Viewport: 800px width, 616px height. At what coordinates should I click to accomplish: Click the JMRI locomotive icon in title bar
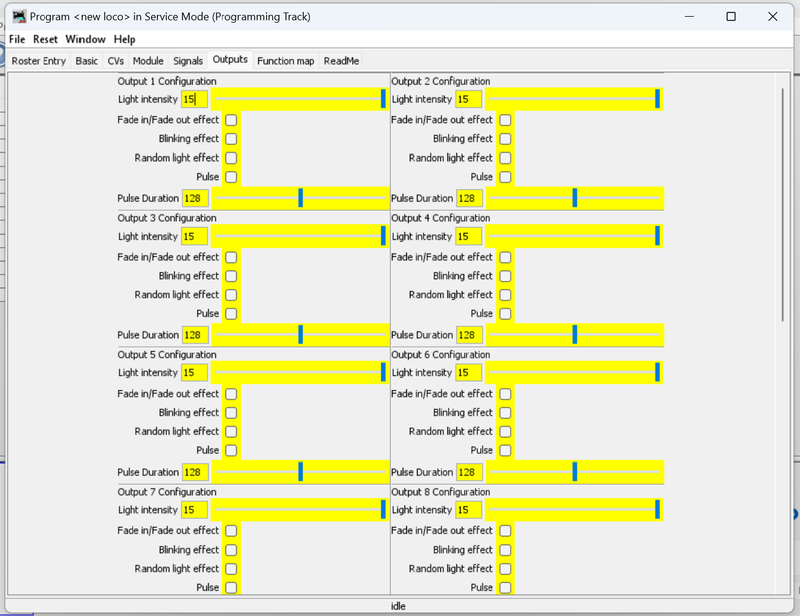point(19,16)
